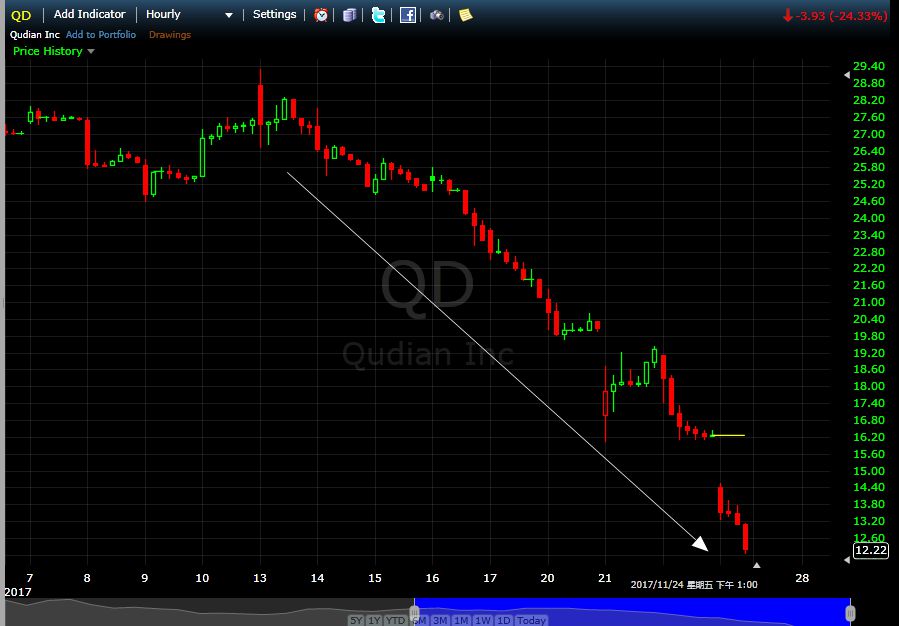Open the yellow sticky note icon
Screen dimensions: 899x626
[465, 15]
